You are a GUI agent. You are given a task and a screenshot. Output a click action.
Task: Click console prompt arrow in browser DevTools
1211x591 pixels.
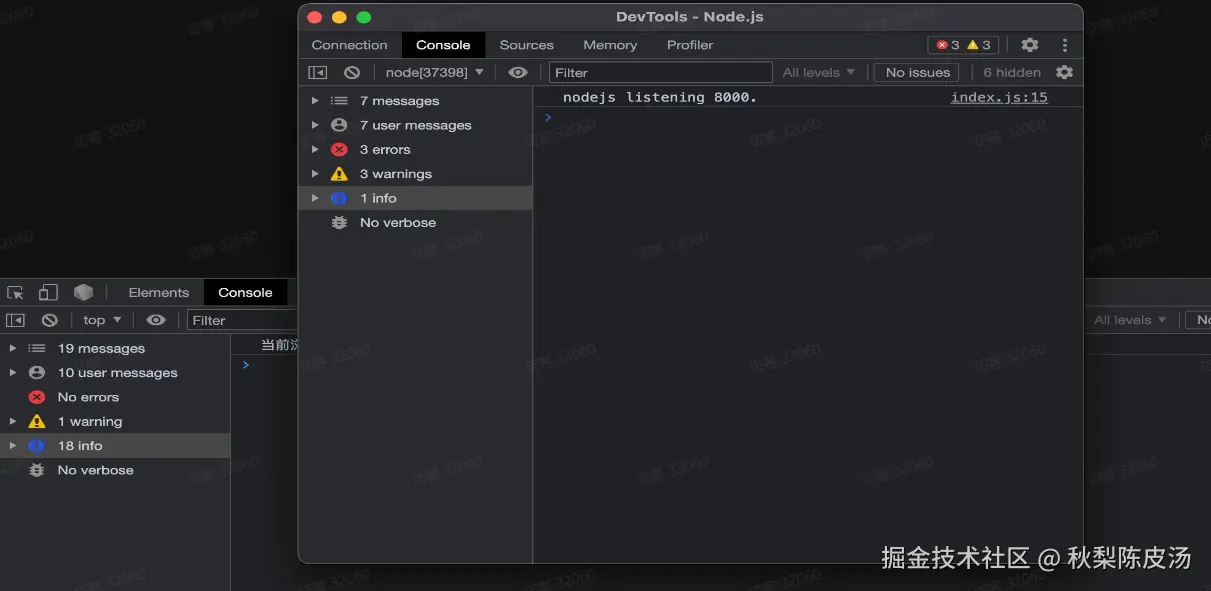pyautogui.click(x=245, y=365)
